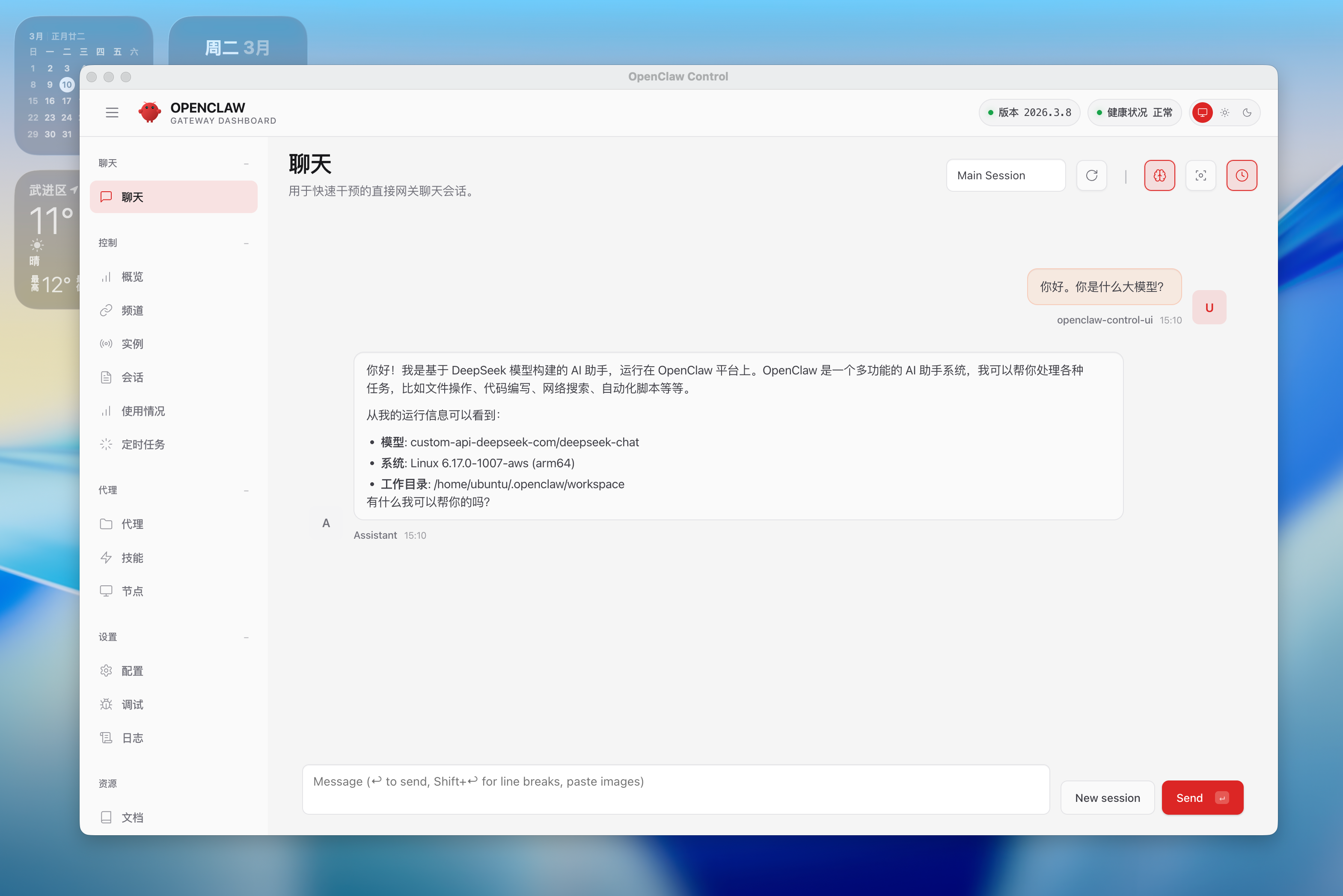Toggle the brain thinking-output button

[1159, 175]
